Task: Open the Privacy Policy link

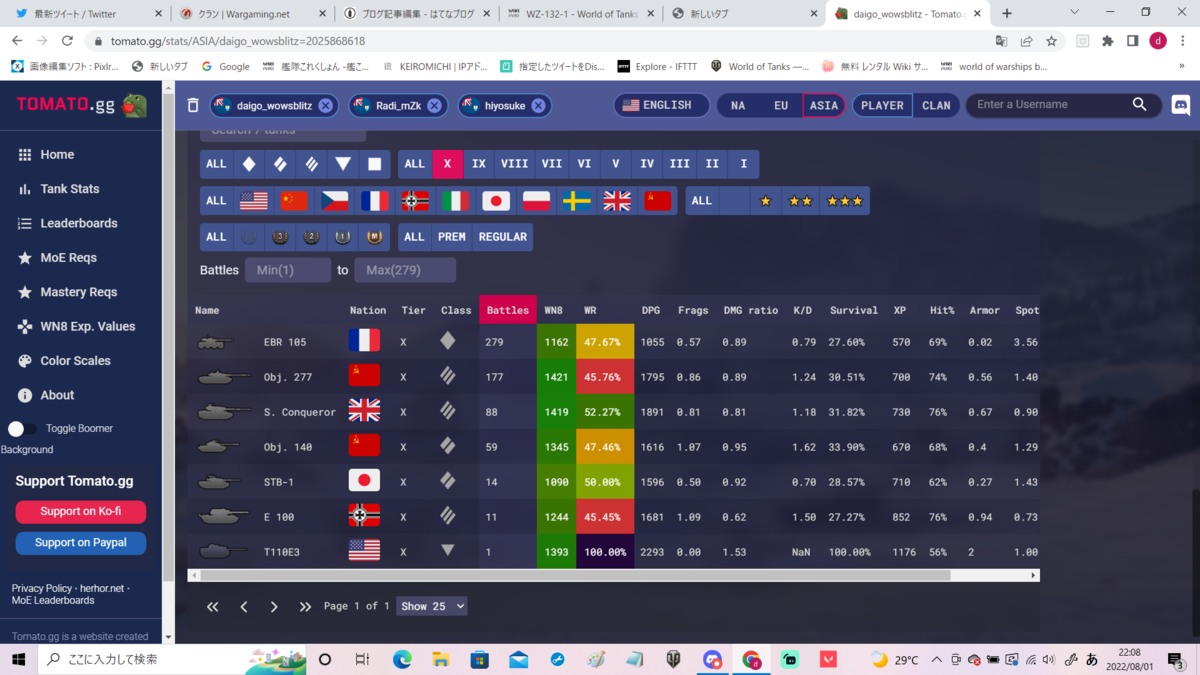Action: (42, 589)
